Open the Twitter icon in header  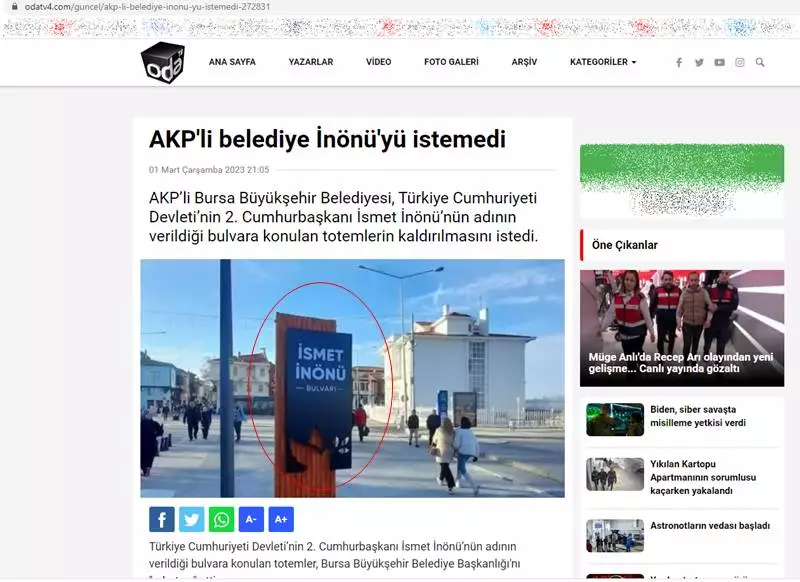tap(699, 62)
